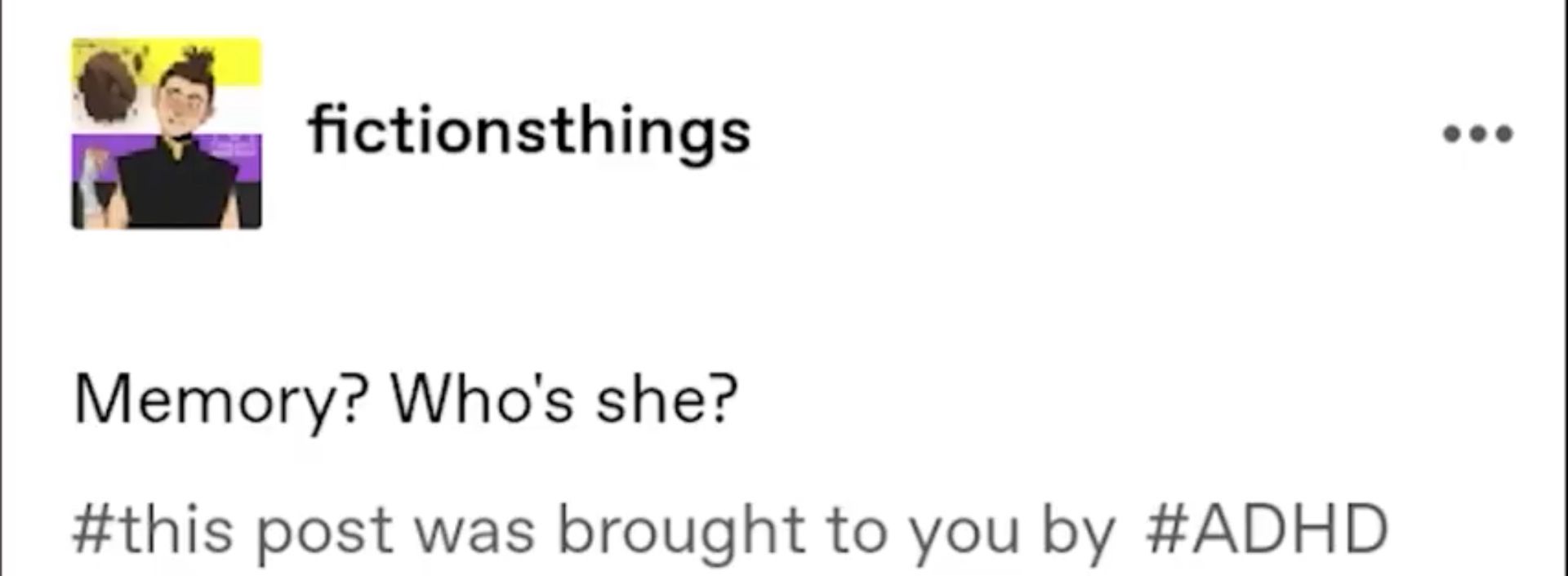Screen dimensions: 1568x576
Task: Open fictionsthings' avatar picture
Action: point(167,132)
